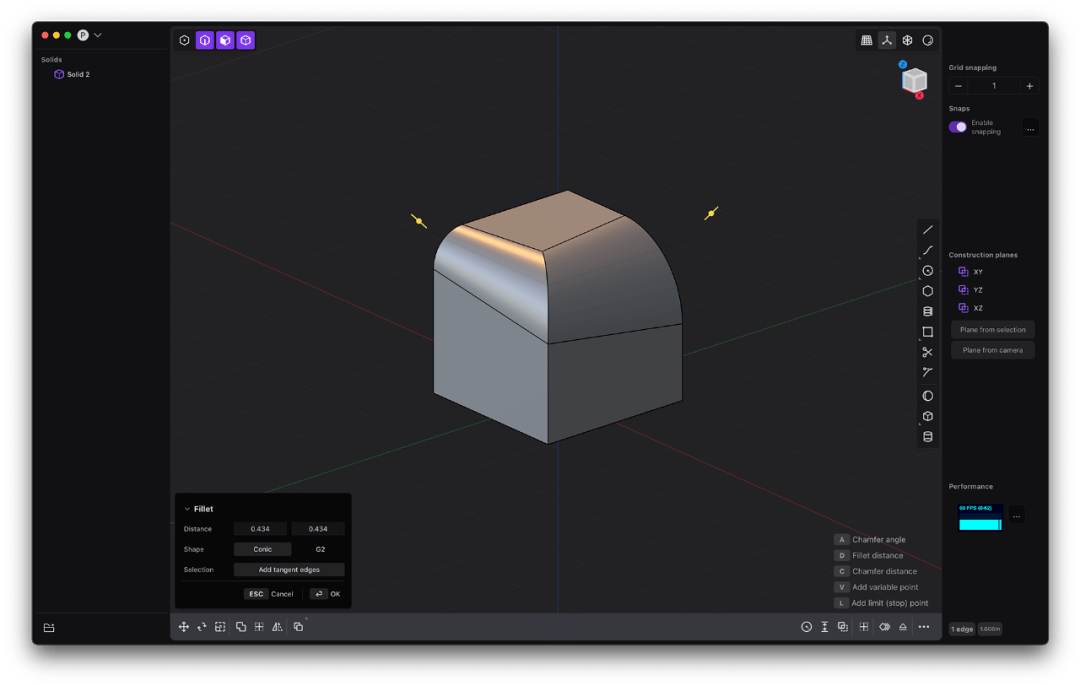The image size is (1080, 686).
Task: Choose the center circle tool
Action: pos(927,271)
